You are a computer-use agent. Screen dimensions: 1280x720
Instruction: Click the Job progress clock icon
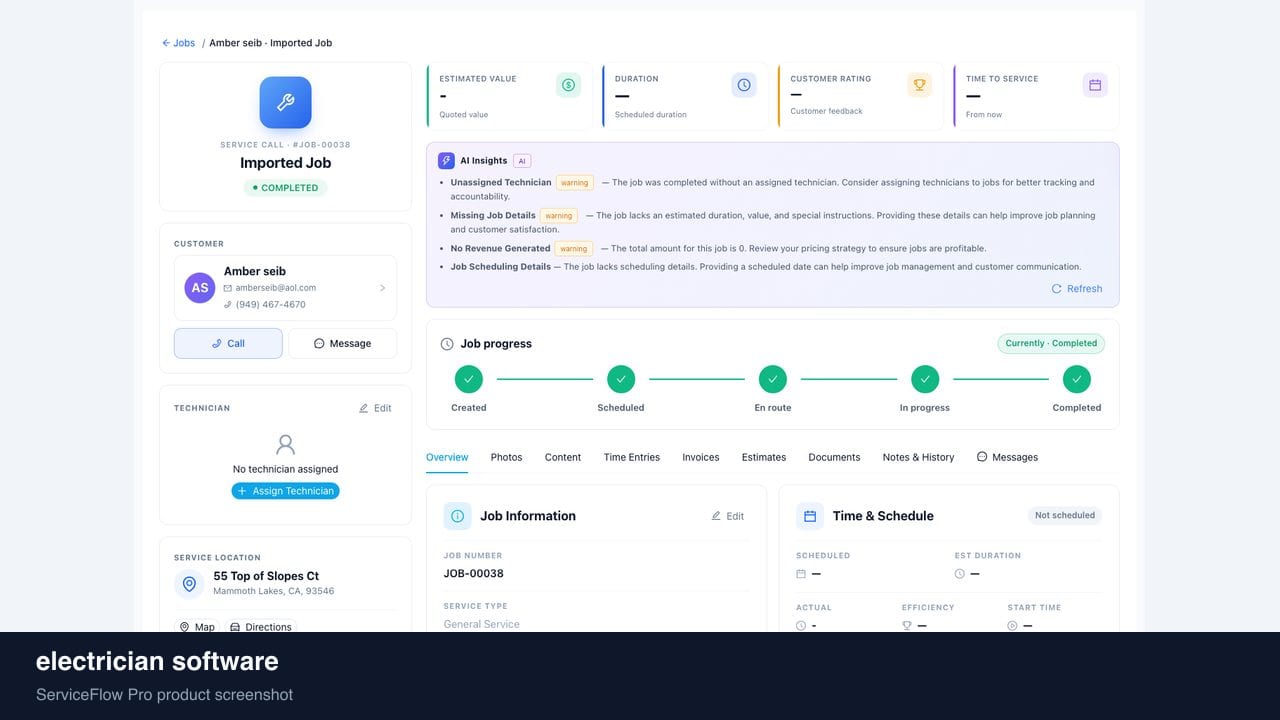[x=447, y=344]
